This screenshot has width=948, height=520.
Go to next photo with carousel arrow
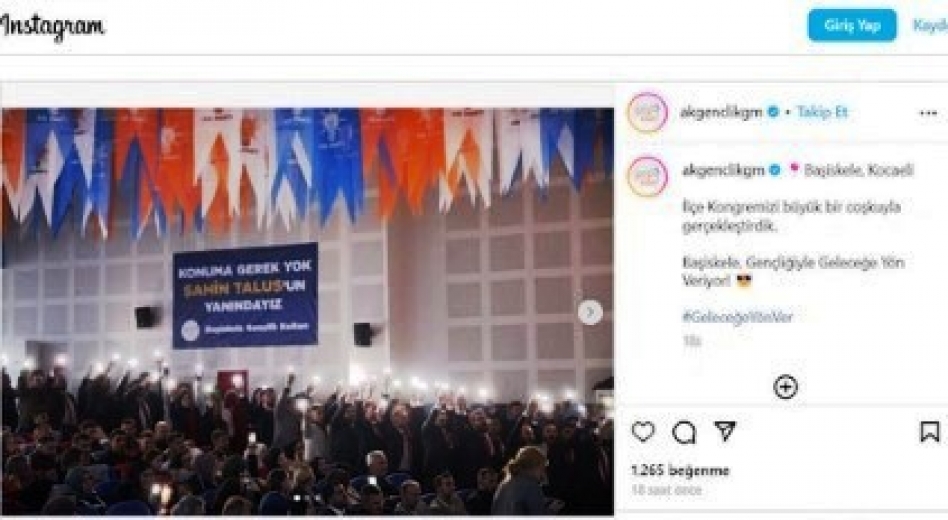click(x=590, y=312)
